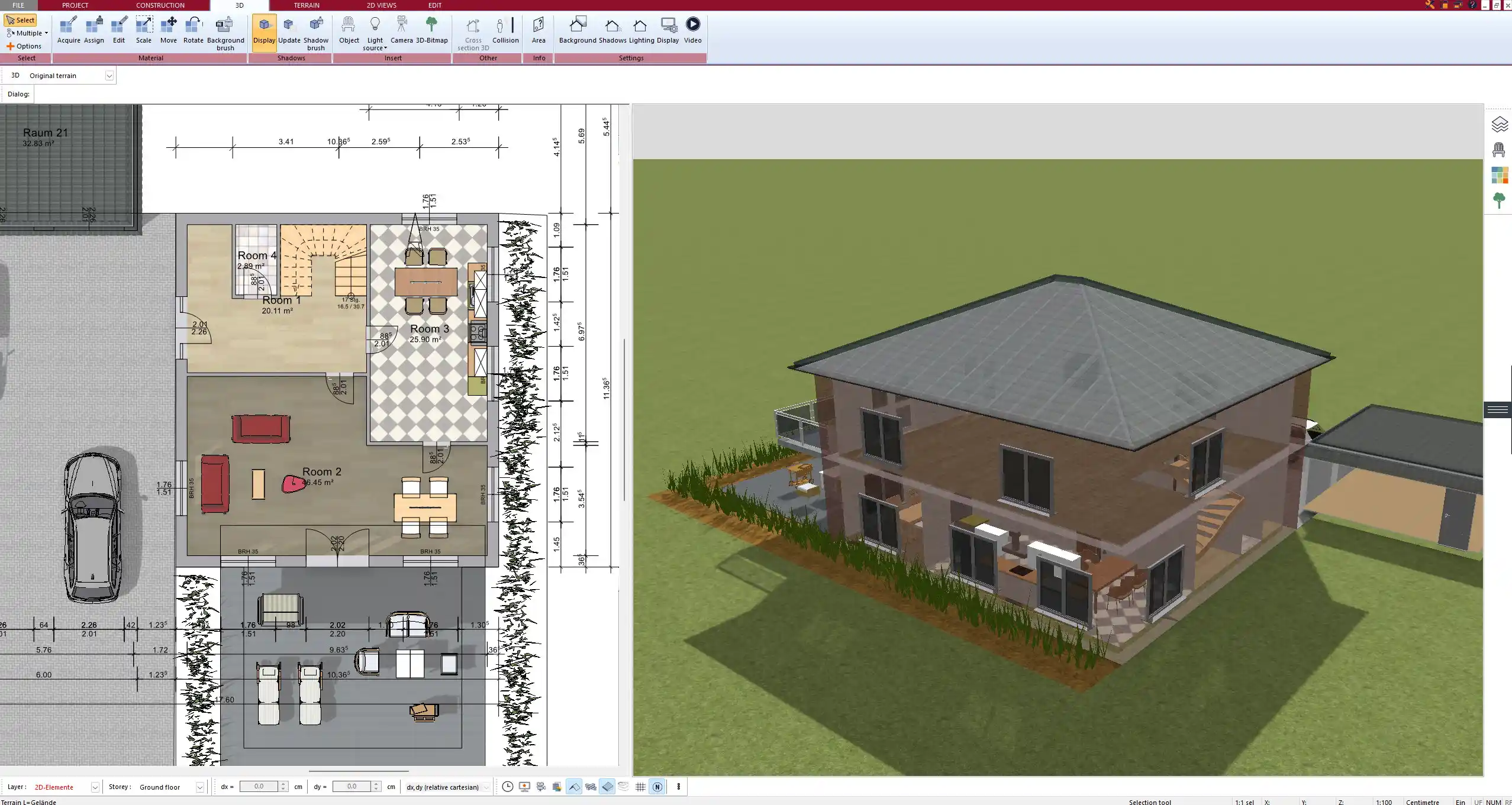The height and width of the screenshot is (805, 1512).
Task: Open Shadows settings
Action: [612, 31]
